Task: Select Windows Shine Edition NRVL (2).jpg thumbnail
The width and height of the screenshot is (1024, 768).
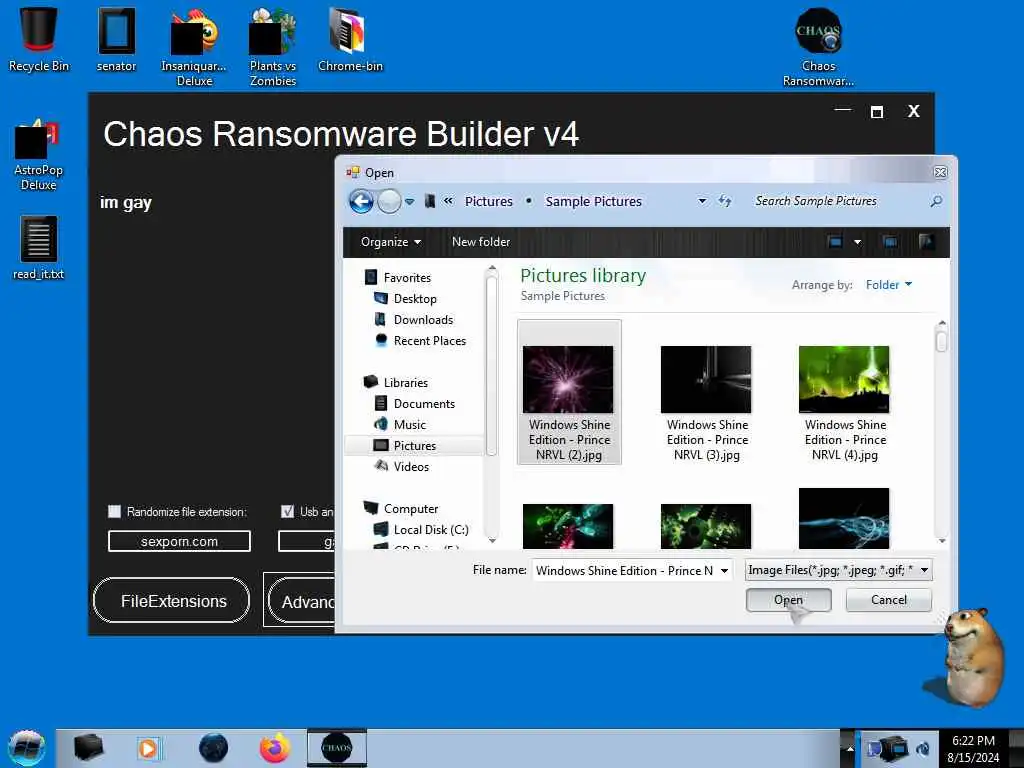Action: click(569, 392)
